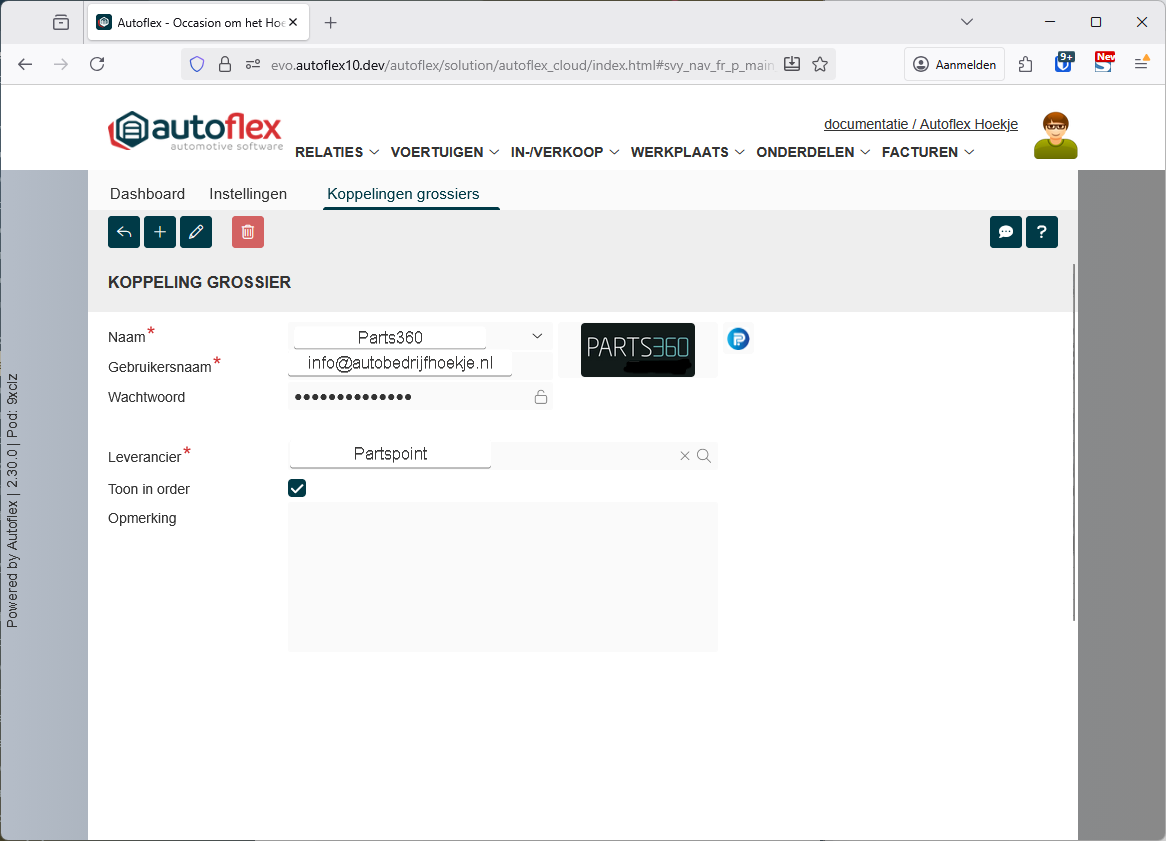Expand the Naam dropdown arrow

pyautogui.click(x=537, y=336)
